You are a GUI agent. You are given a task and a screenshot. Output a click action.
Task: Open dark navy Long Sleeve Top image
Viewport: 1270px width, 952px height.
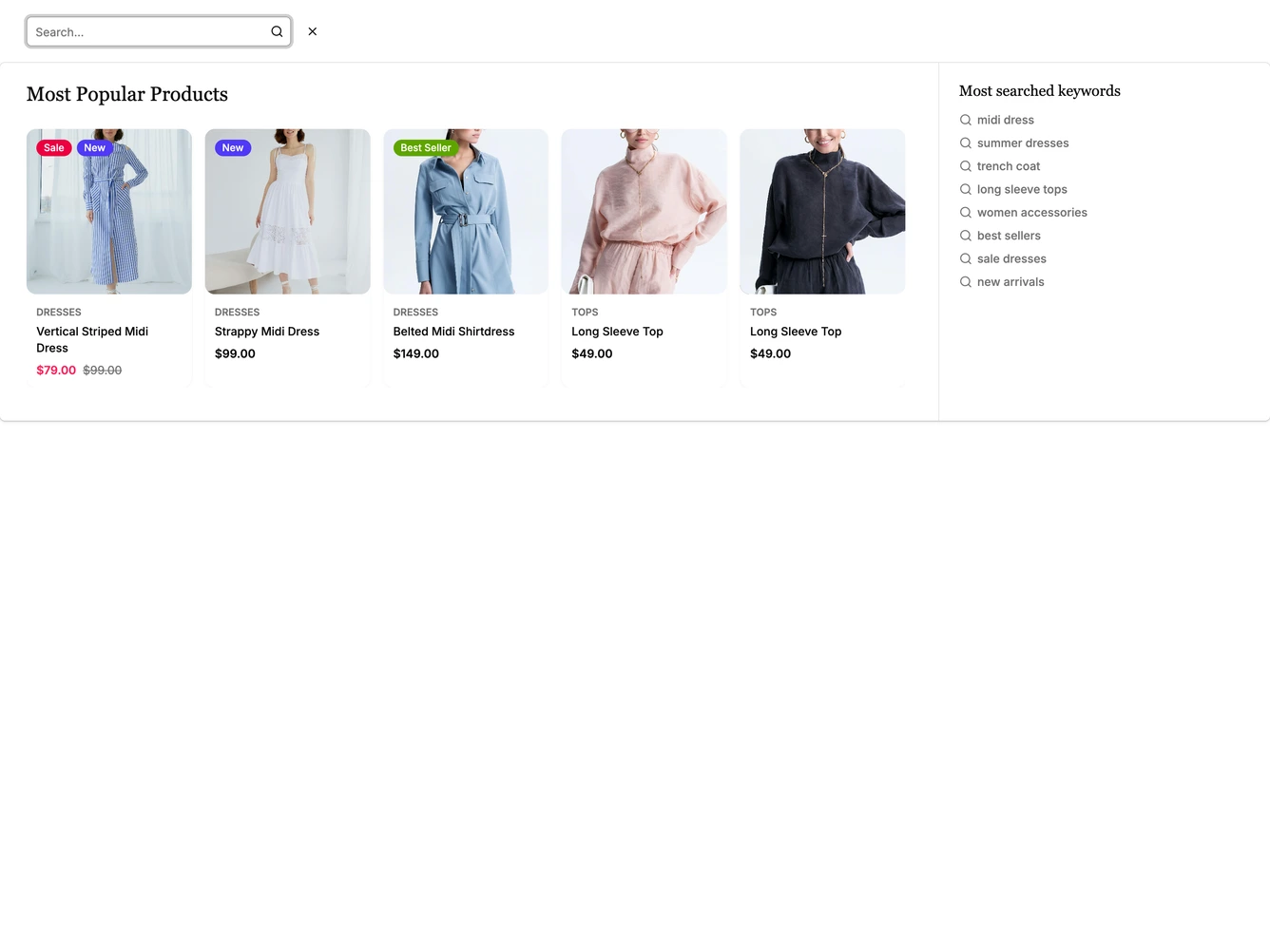[822, 212]
